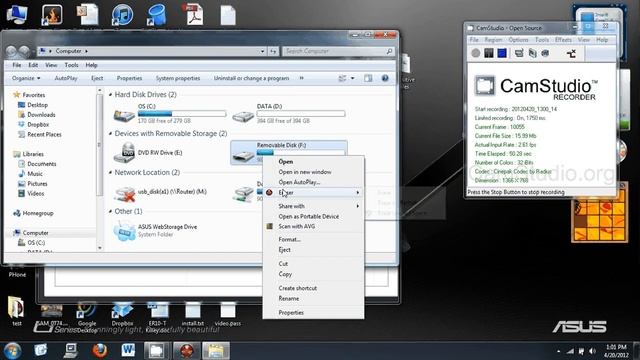Open the Explorer Tools menu
640x360 pixels.
point(71,65)
